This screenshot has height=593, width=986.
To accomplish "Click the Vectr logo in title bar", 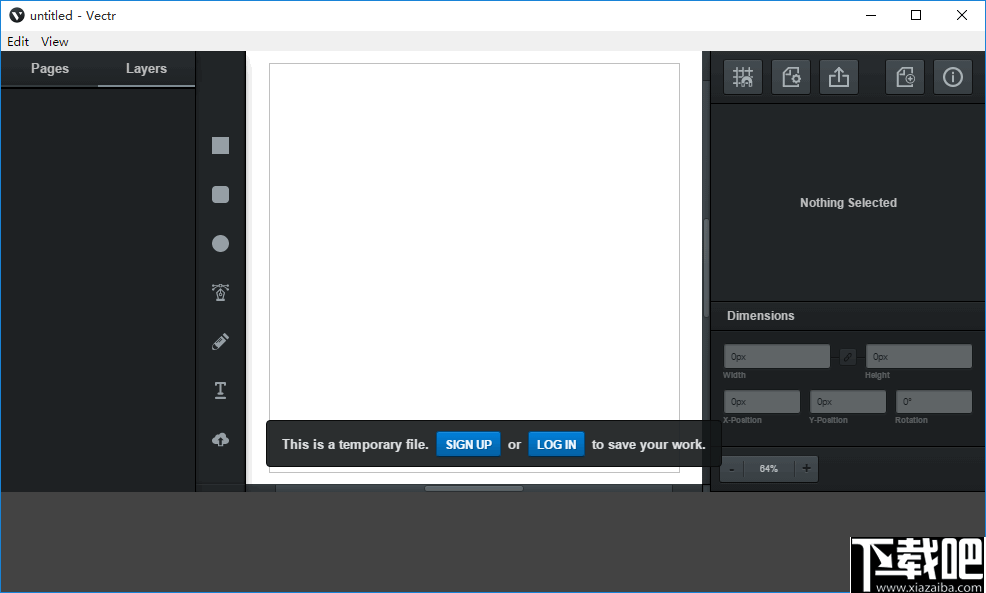I will click(x=16, y=15).
